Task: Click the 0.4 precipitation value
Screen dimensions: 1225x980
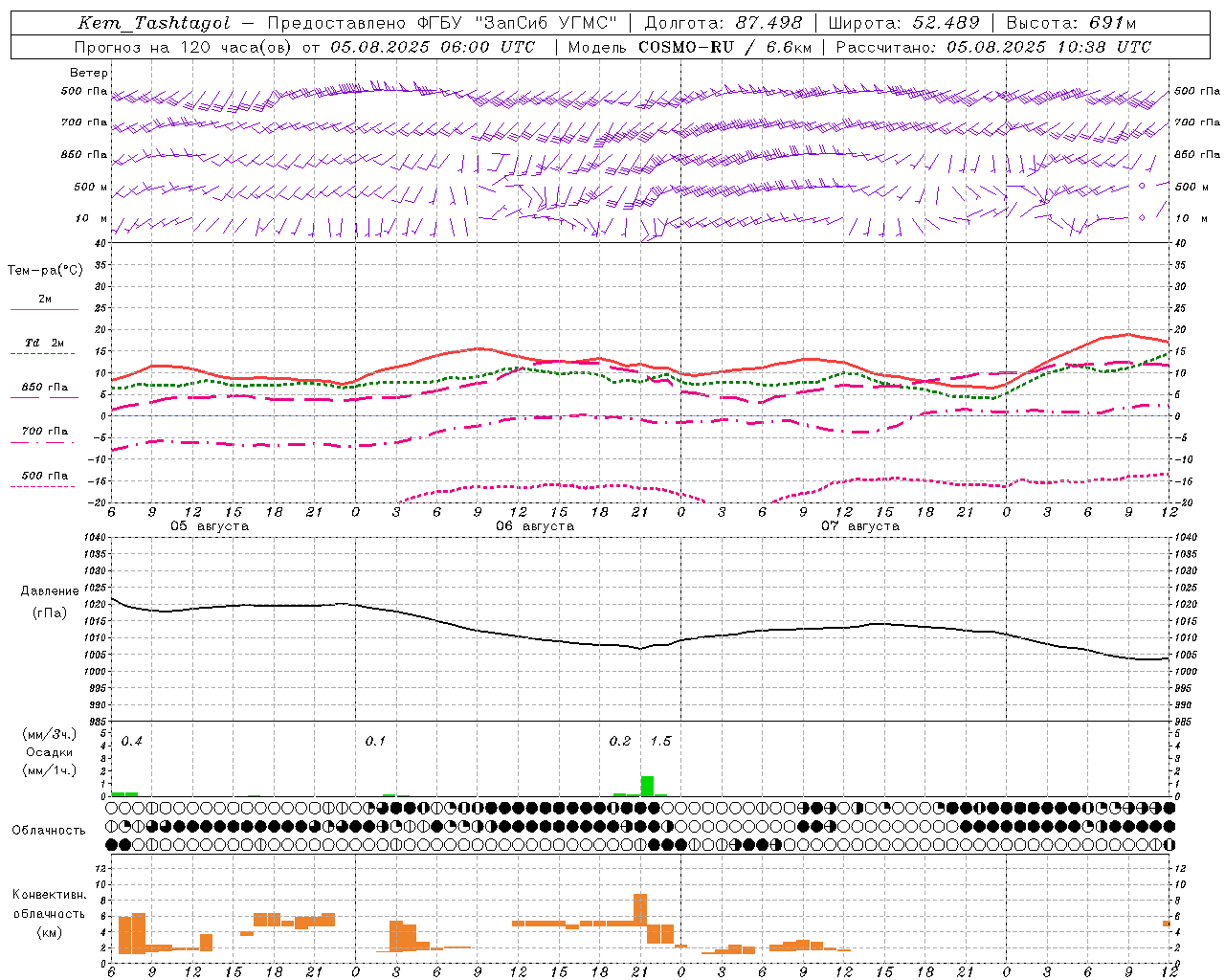Action: click(x=131, y=742)
